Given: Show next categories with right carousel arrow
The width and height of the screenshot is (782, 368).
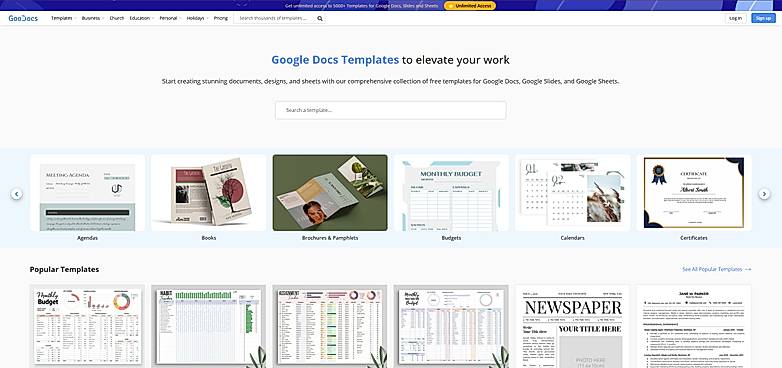Looking at the screenshot, I should [x=765, y=193].
